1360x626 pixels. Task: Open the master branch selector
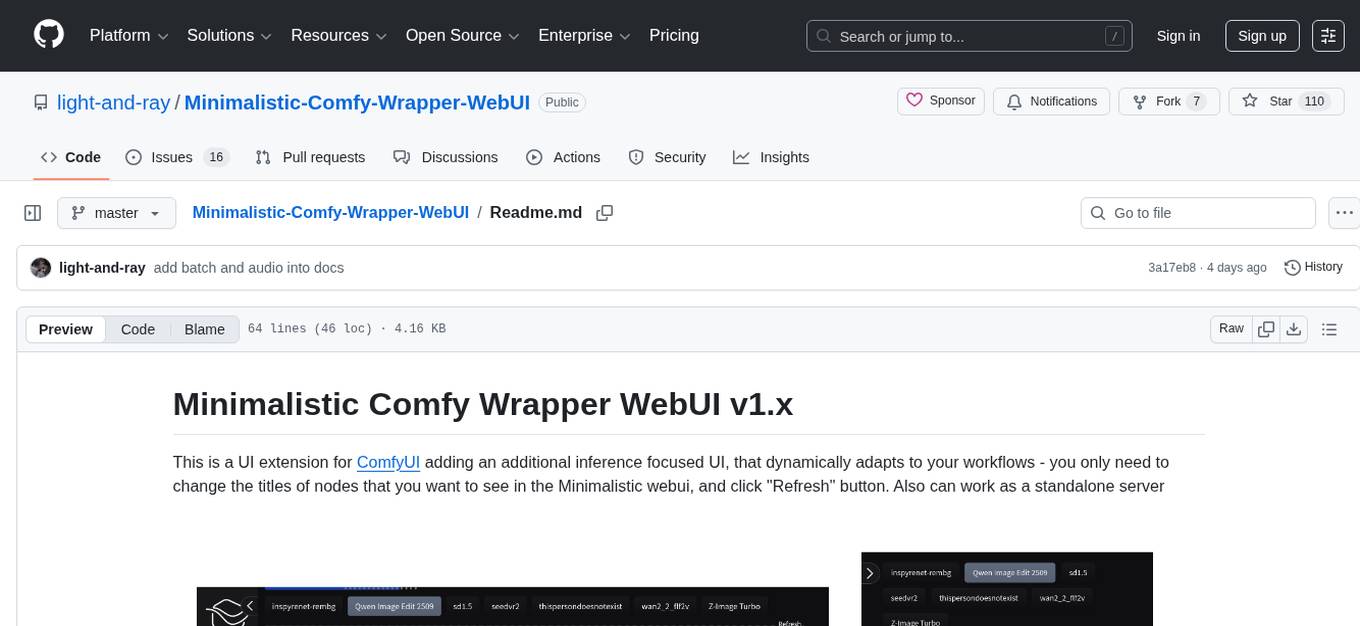point(116,213)
